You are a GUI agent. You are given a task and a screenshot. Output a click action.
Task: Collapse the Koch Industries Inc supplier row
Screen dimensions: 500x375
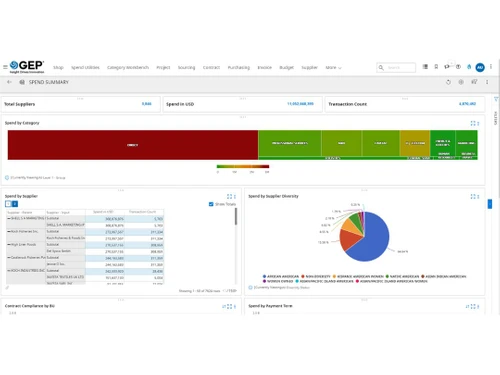tap(9, 270)
